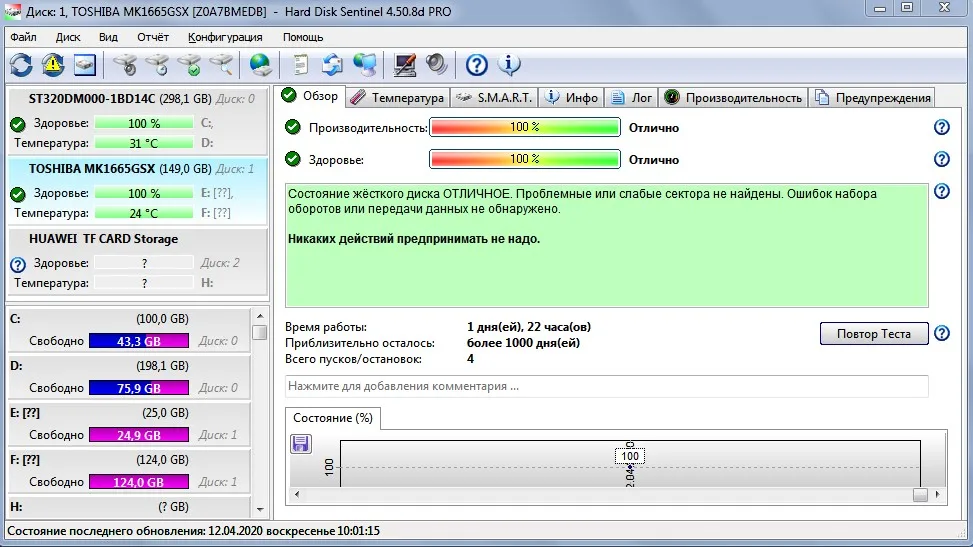This screenshot has height=547, width=973.
Task: Switch to the Обзор tab
Action: point(310,96)
